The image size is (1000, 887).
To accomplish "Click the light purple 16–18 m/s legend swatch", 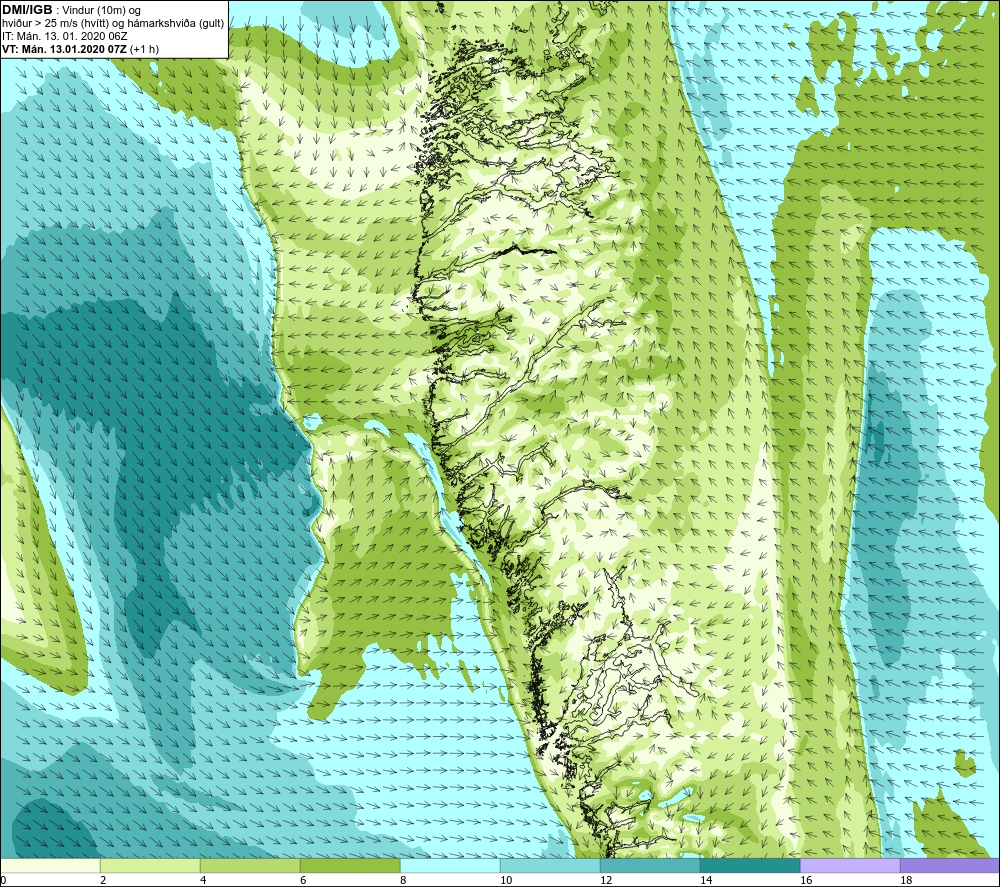I will pos(850,865).
